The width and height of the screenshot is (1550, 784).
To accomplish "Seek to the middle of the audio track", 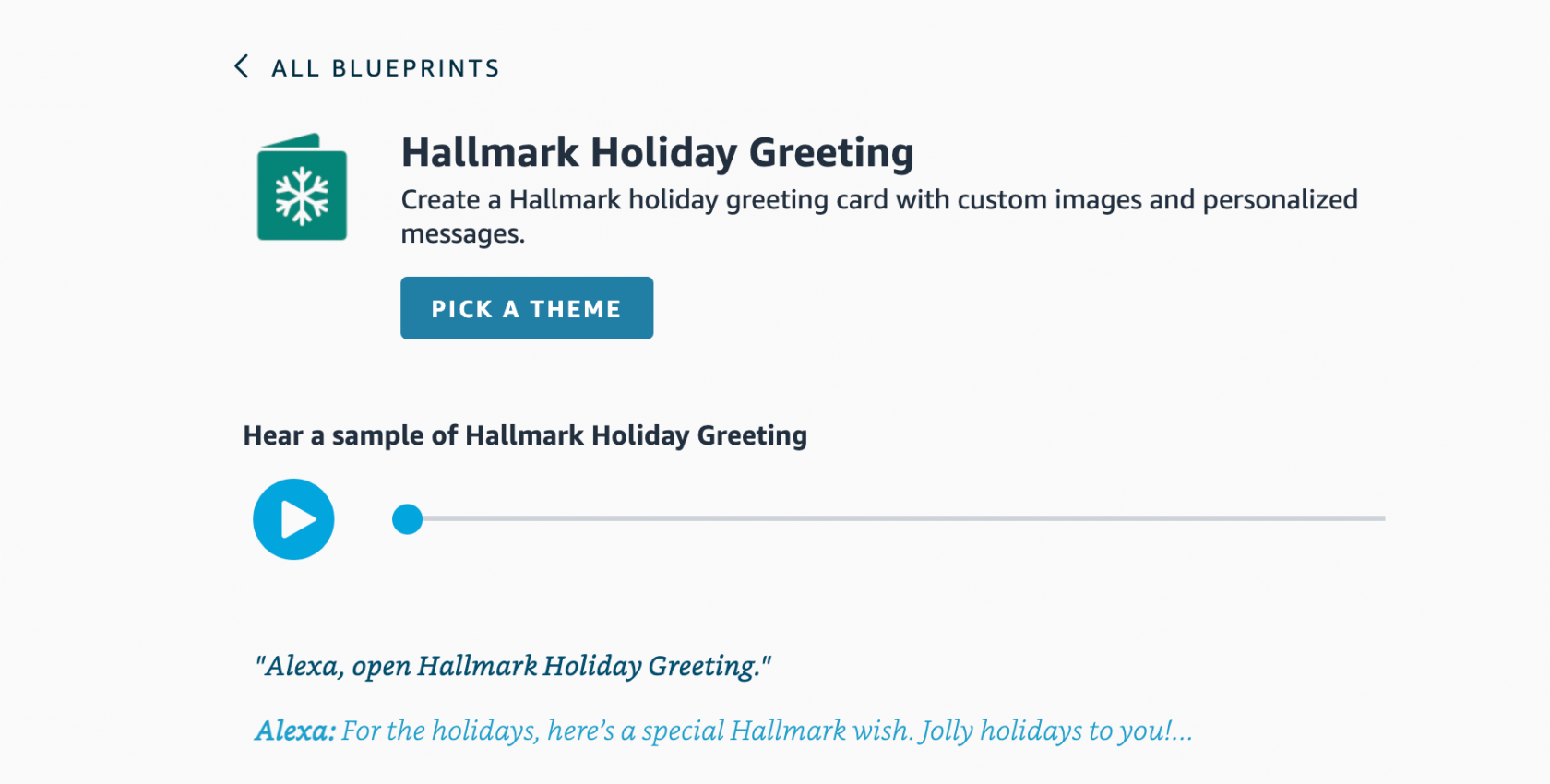I will (895, 518).
